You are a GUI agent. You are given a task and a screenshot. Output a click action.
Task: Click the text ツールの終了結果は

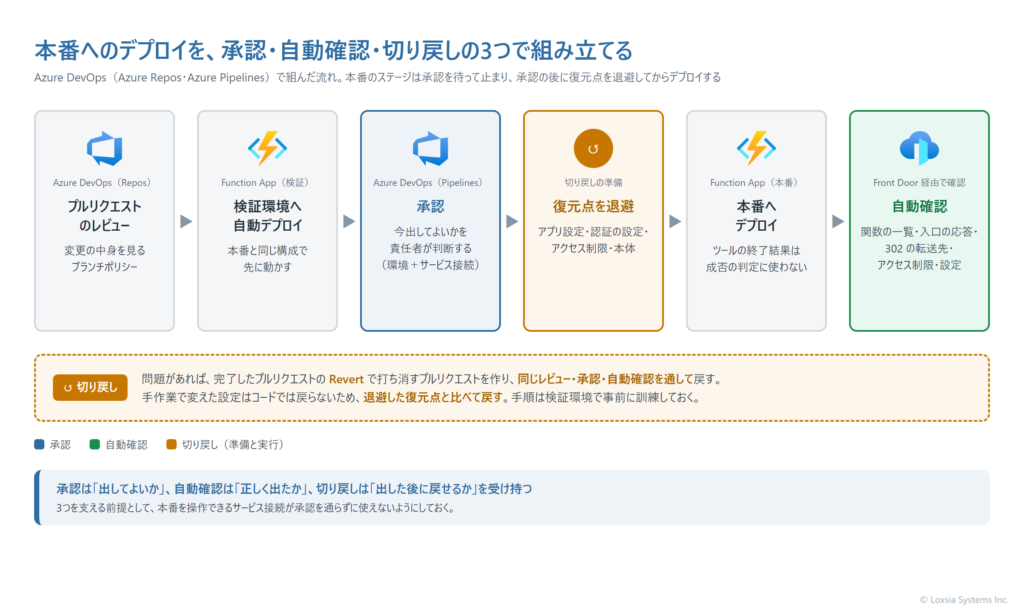[756, 250]
